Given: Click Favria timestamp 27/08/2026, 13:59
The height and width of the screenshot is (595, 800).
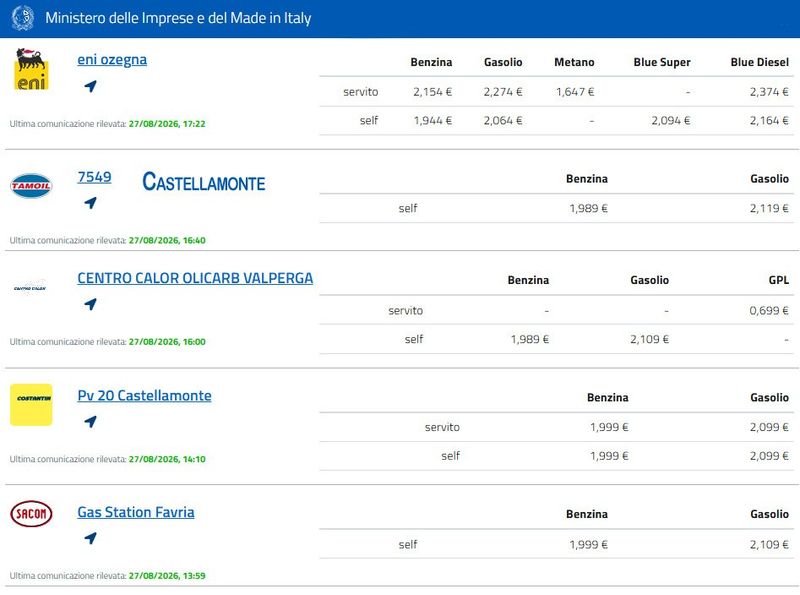Looking at the screenshot, I should click(x=167, y=576).
